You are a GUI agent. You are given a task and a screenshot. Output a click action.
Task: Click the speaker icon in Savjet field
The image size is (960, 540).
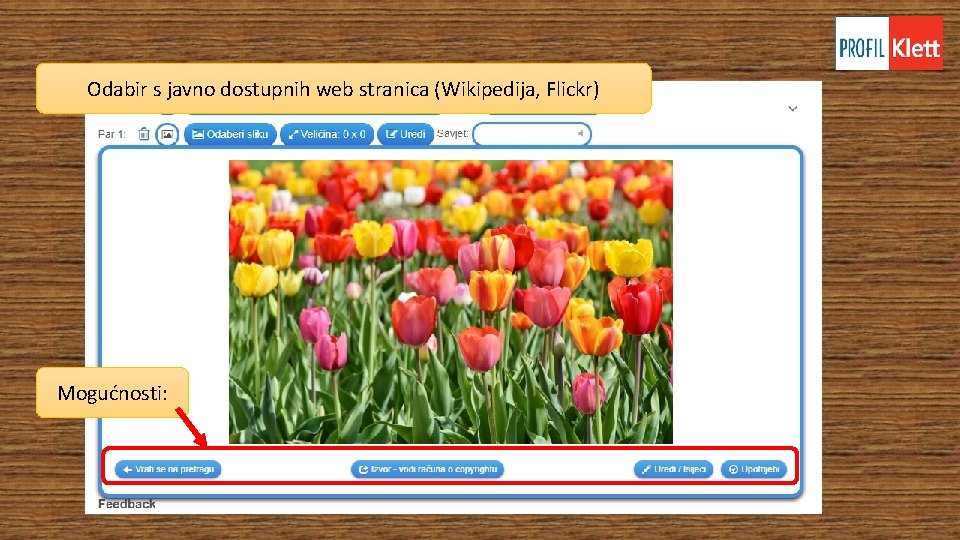pyautogui.click(x=580, y=133)
